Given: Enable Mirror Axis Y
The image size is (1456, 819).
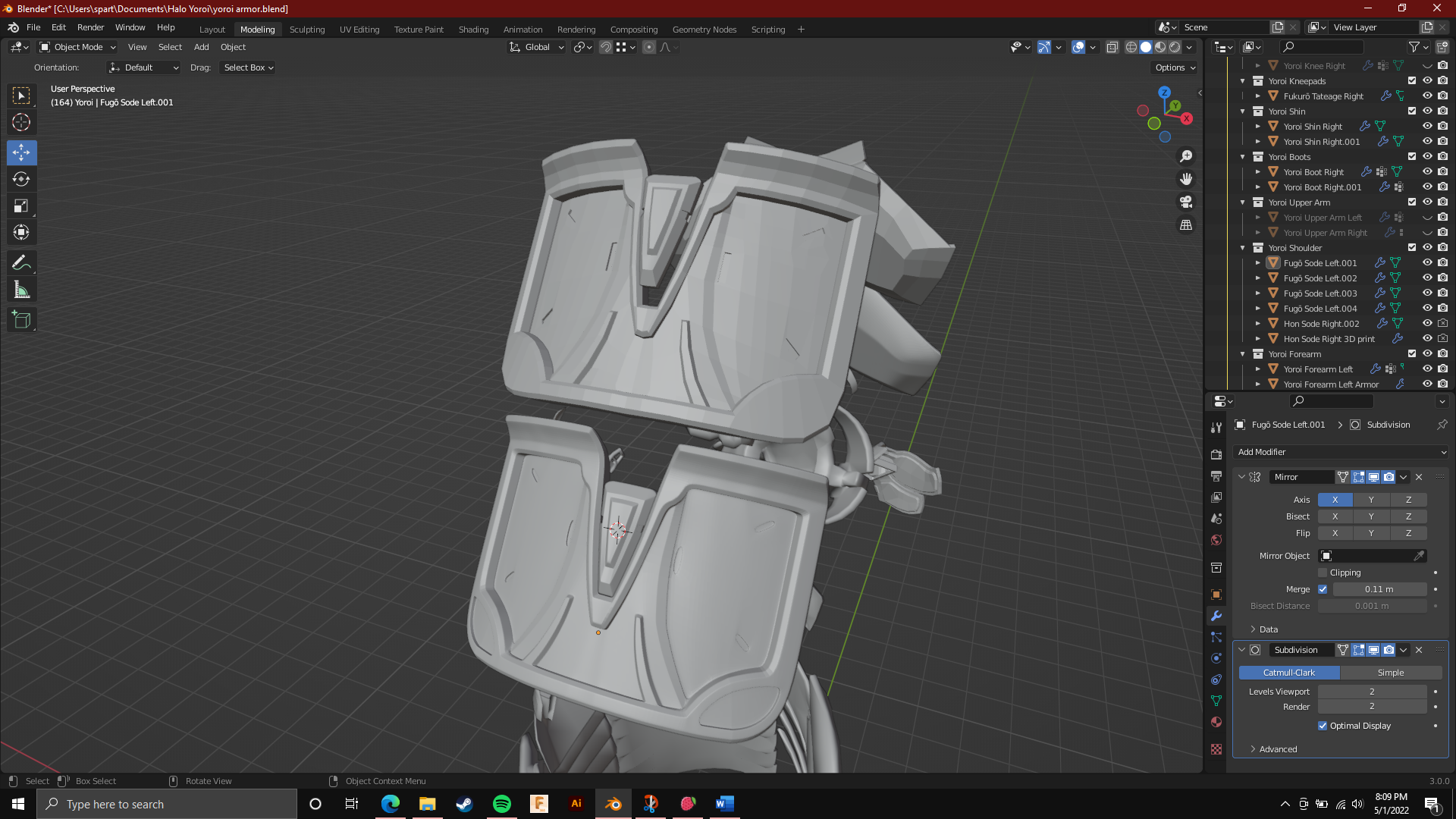Looking at the screenshot, I should click(x=1371, y=500).
